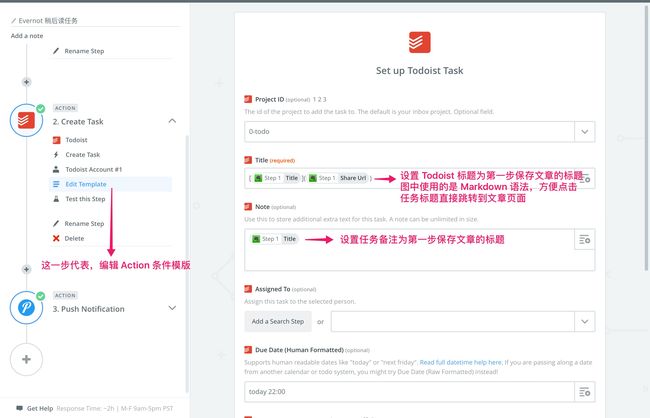Open insert-field icon in Title field

tap(585, 178)
